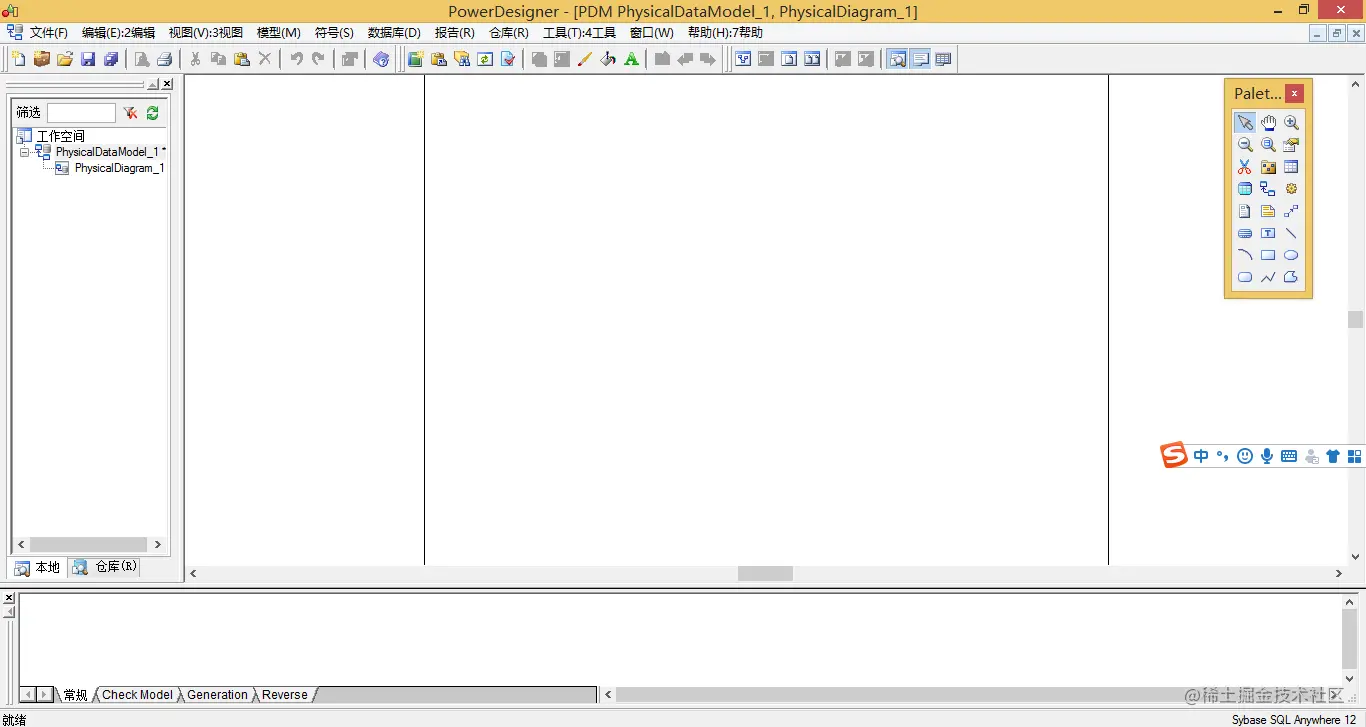The height and width of the screenshot is (727, 1366).
Task: Click output tab strip right arrow
Action: point(44,694)
